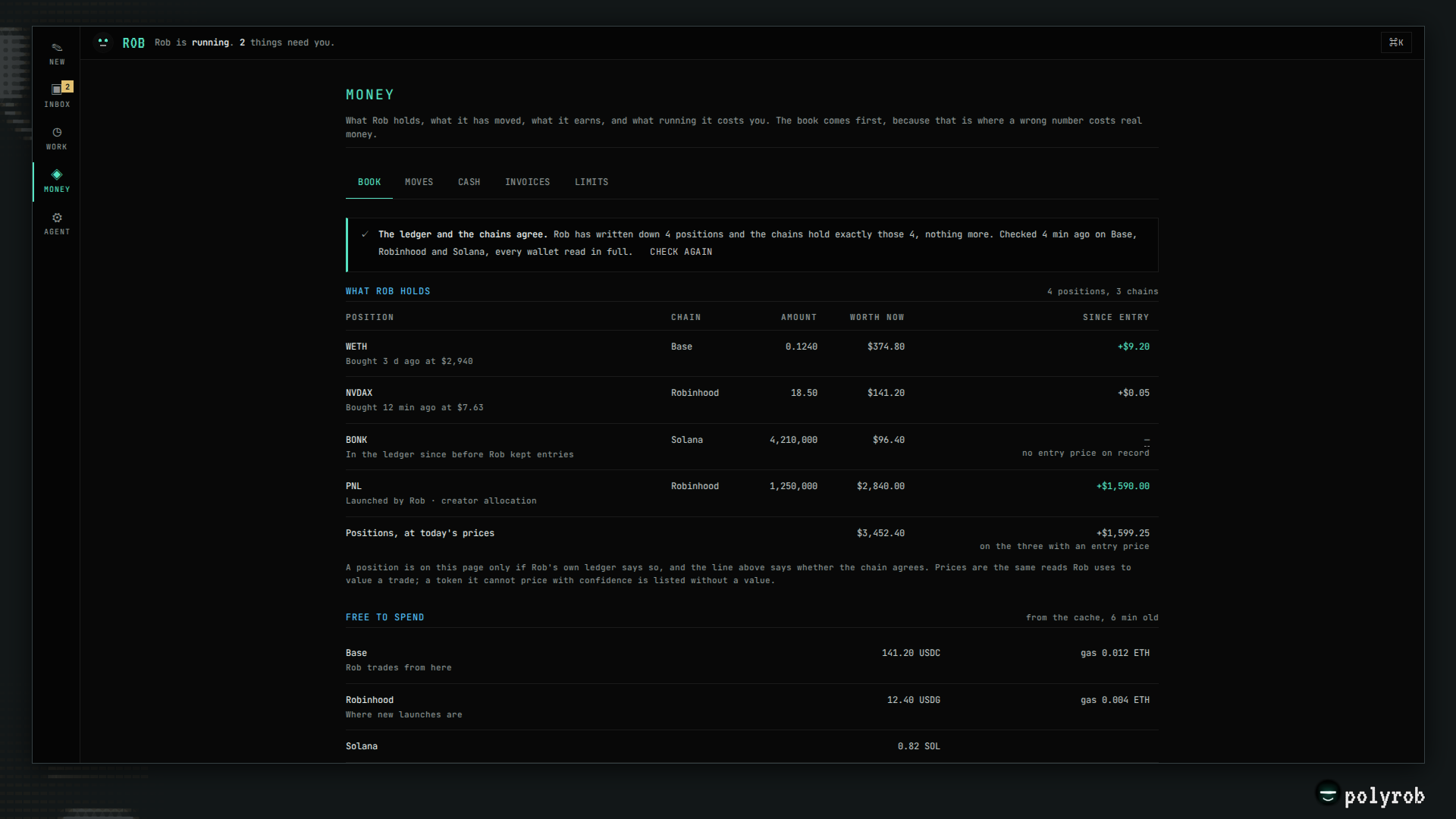
Task: Open the PNL position row
Action: coord(752,494)
